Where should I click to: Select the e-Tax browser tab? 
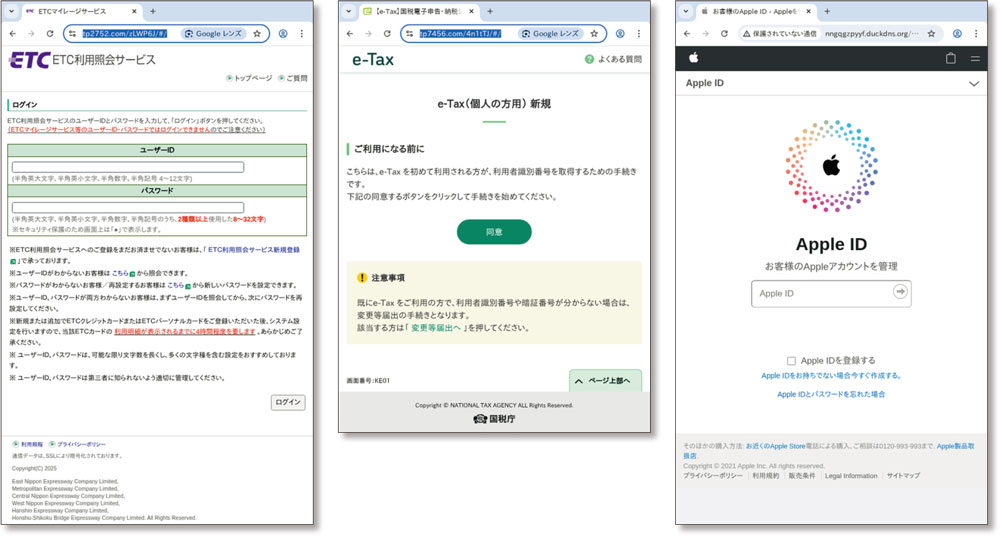(x=418, y=11)
